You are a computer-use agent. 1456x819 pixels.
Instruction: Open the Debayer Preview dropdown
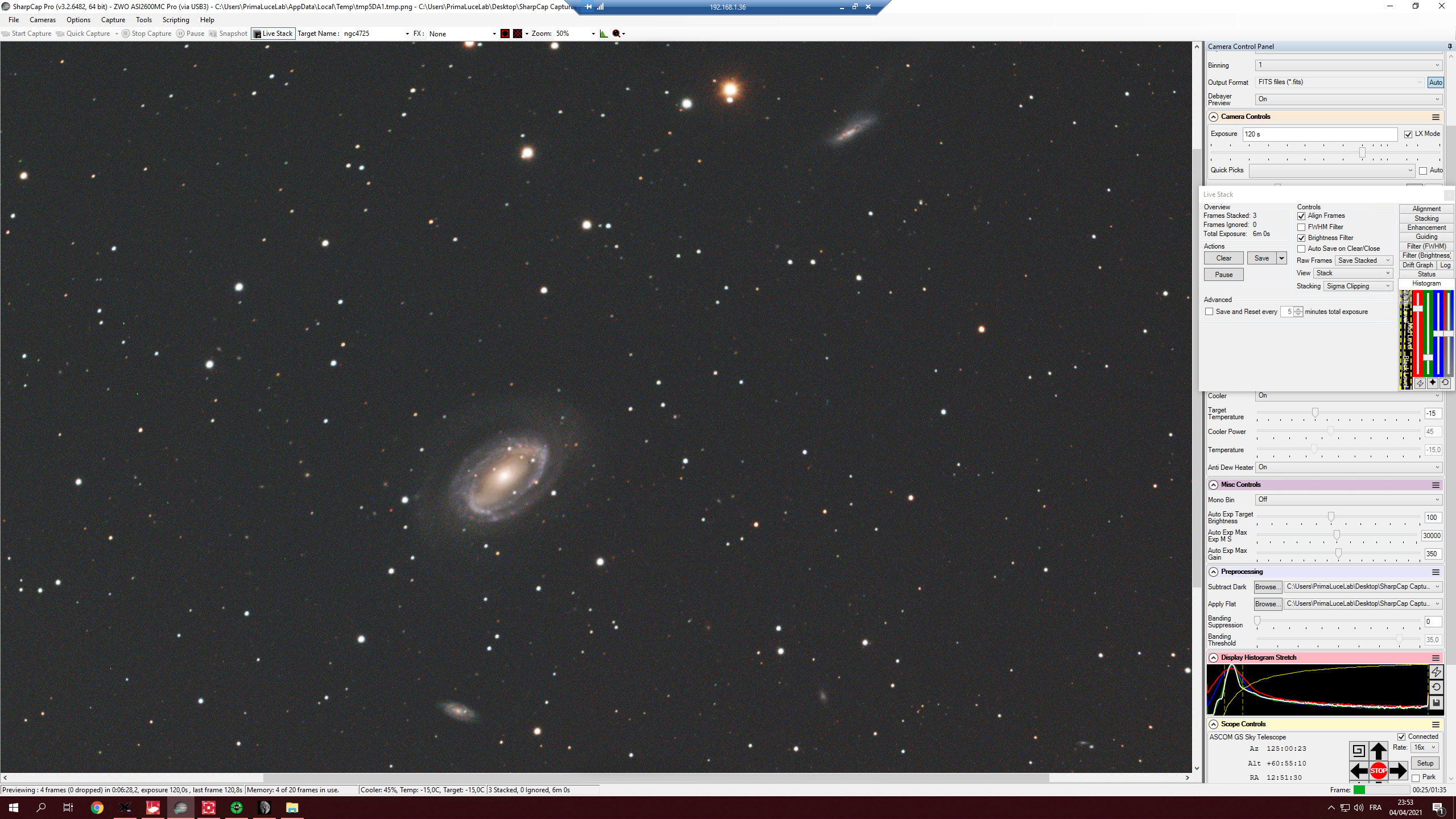(1349, 99)
